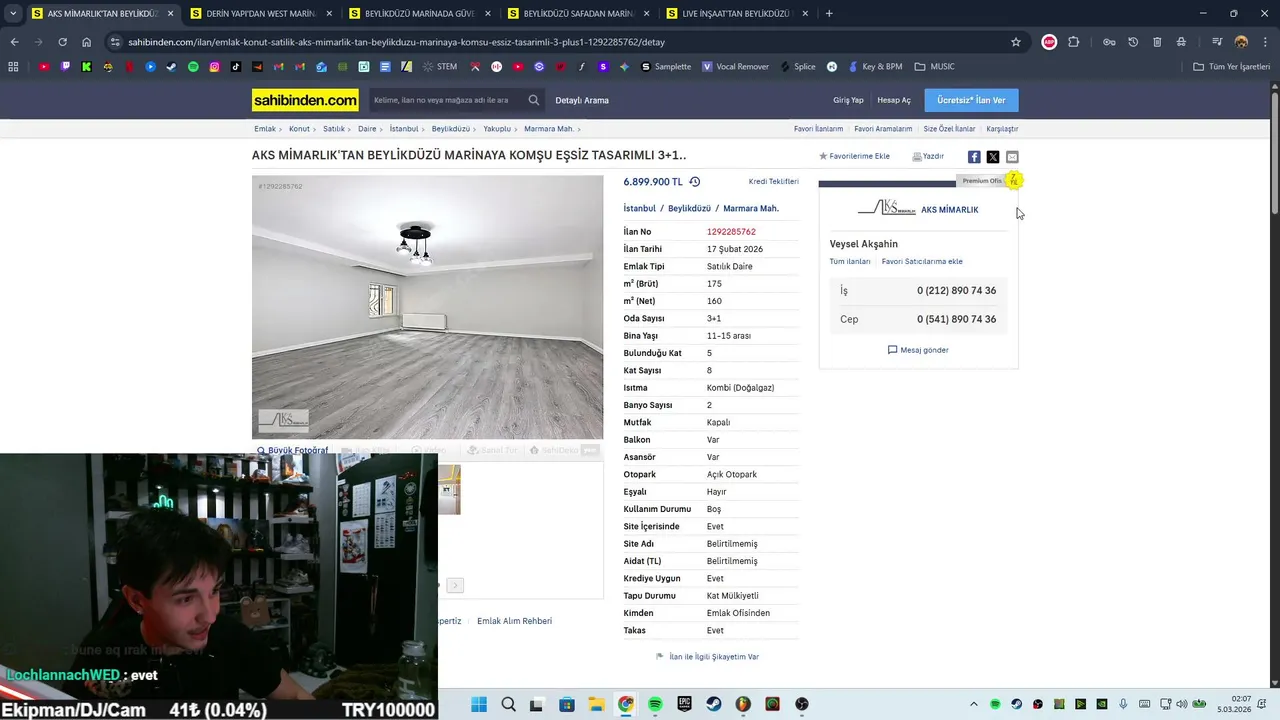Open Tüm ilanları of the seller
This screenshot has height=720, width=1280.
click(x=850, y=262)
